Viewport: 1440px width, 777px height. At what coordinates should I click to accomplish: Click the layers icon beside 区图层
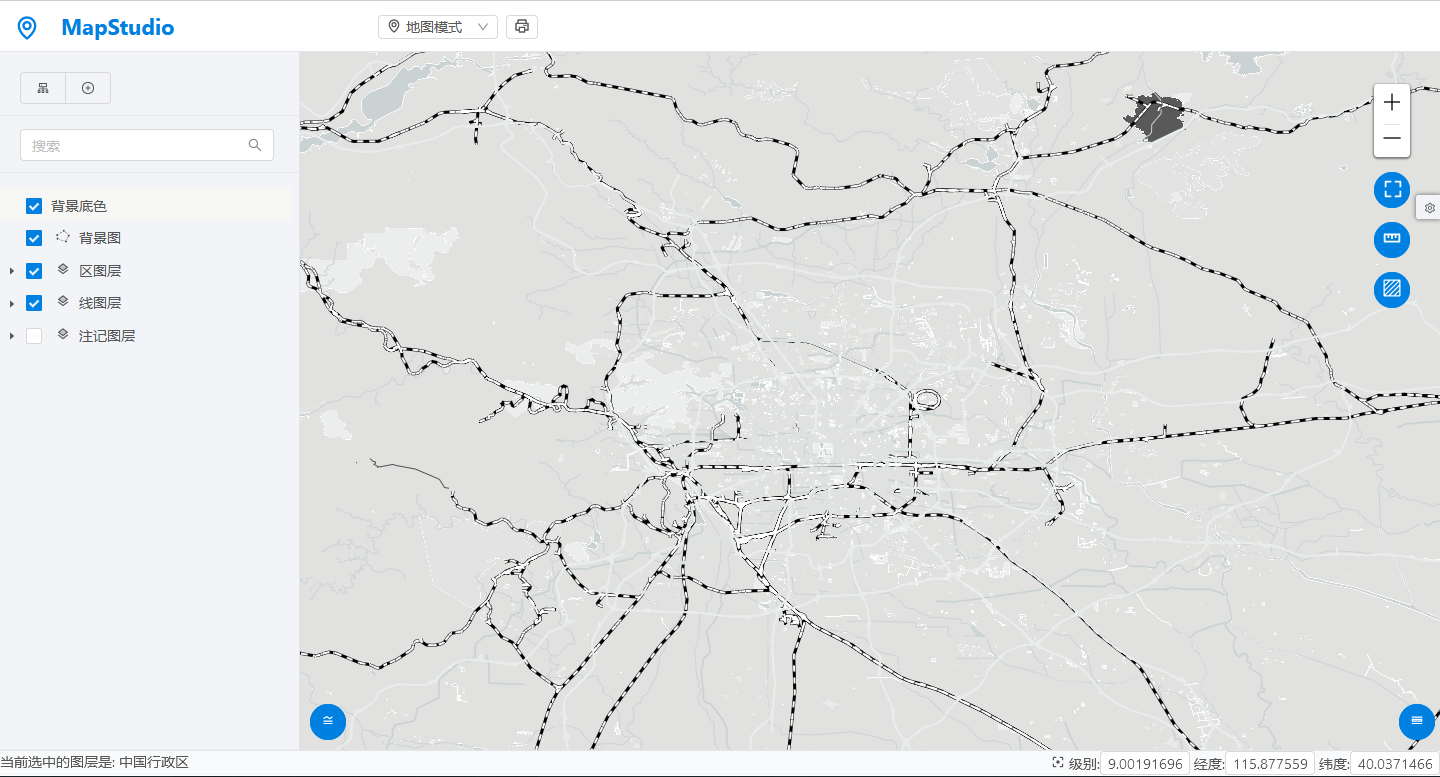[x=63, y=270]
